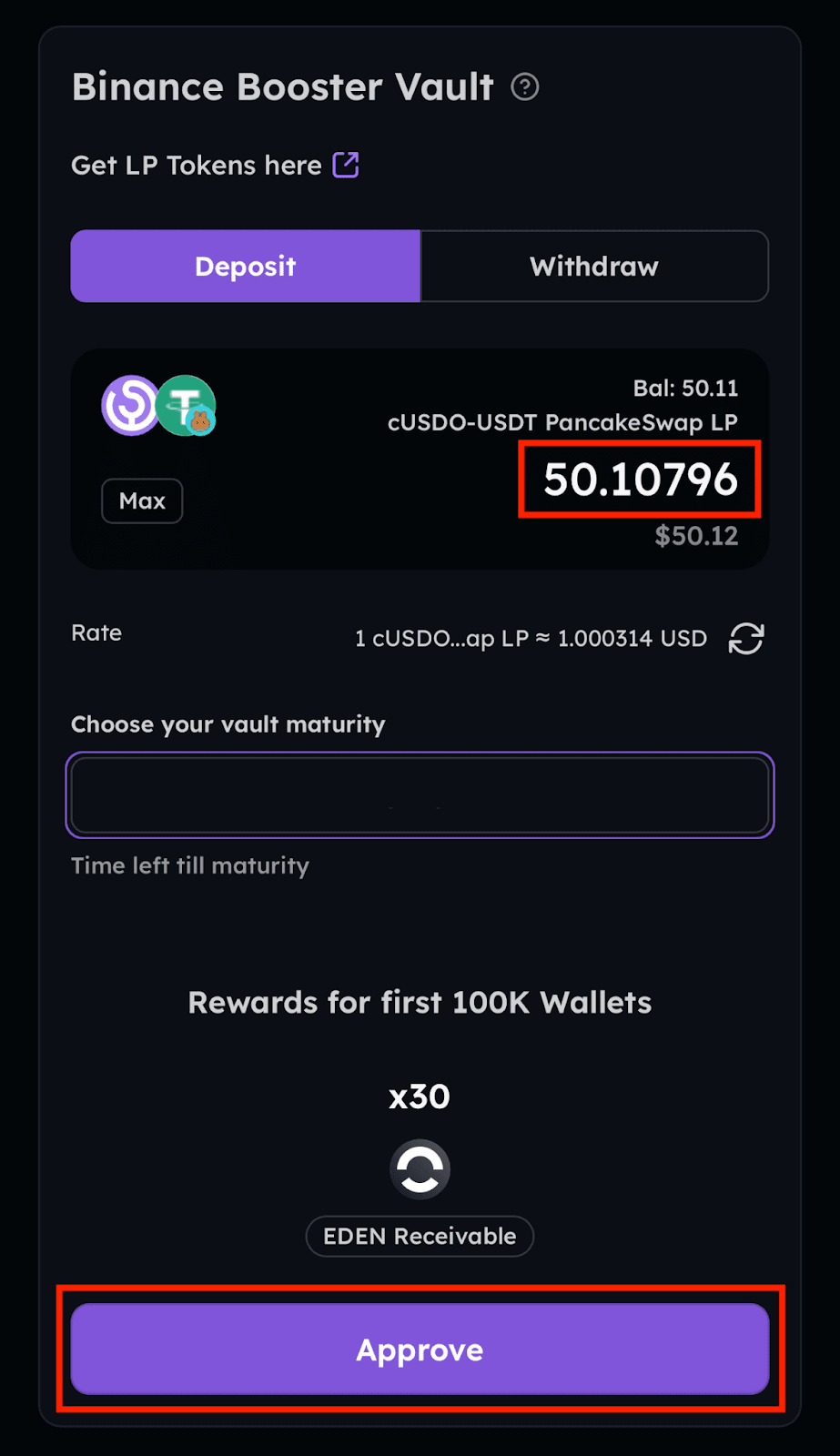
Task: Click the Max button
Action: tap(142, 500)
